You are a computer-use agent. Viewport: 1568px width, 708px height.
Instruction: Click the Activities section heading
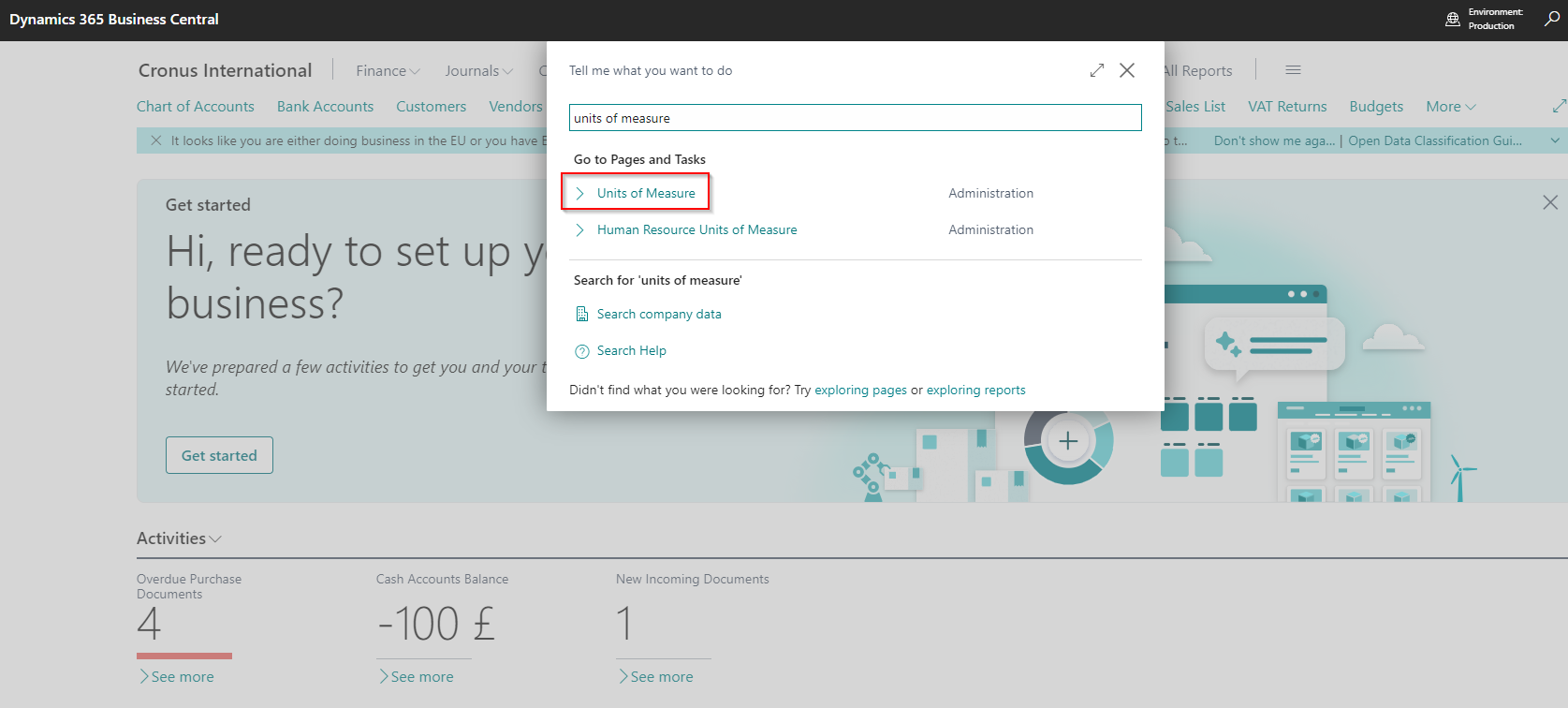tap(171, 538)
